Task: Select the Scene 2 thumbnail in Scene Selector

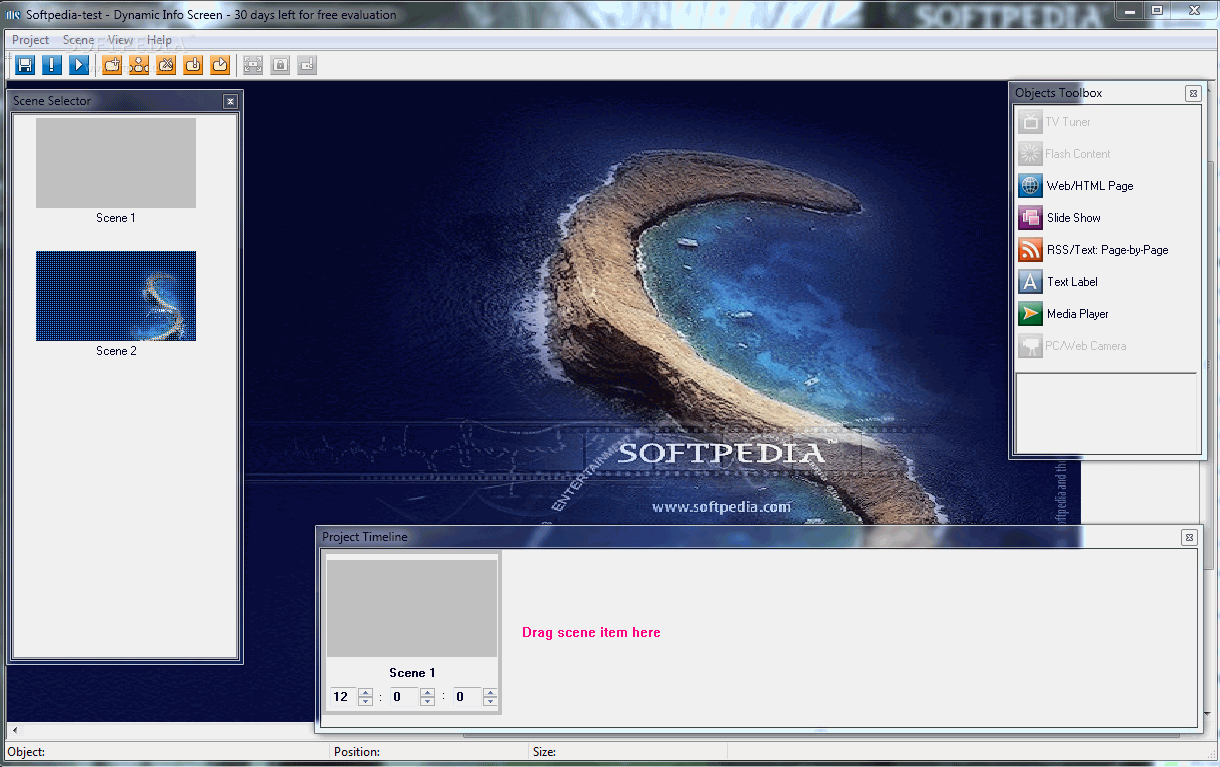Action: 116,296
